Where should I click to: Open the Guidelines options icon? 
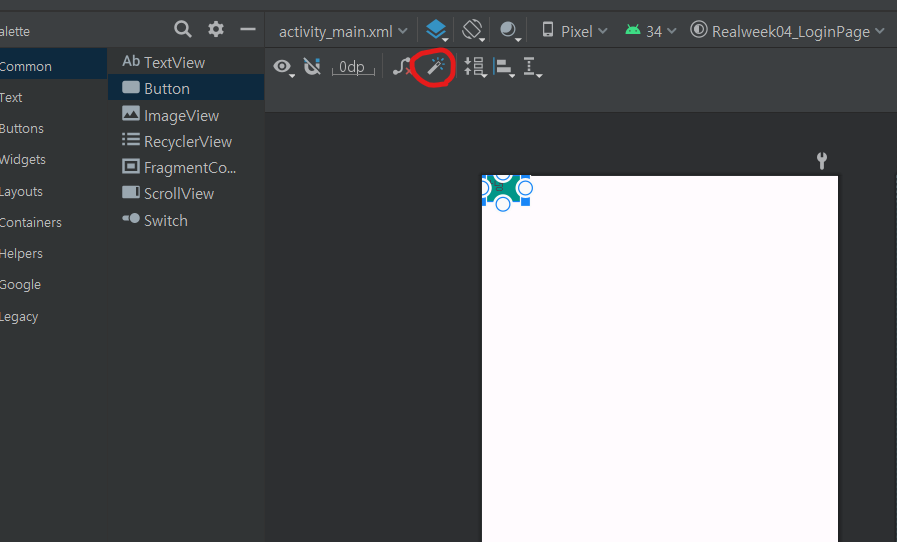click(x=533, y=68)
